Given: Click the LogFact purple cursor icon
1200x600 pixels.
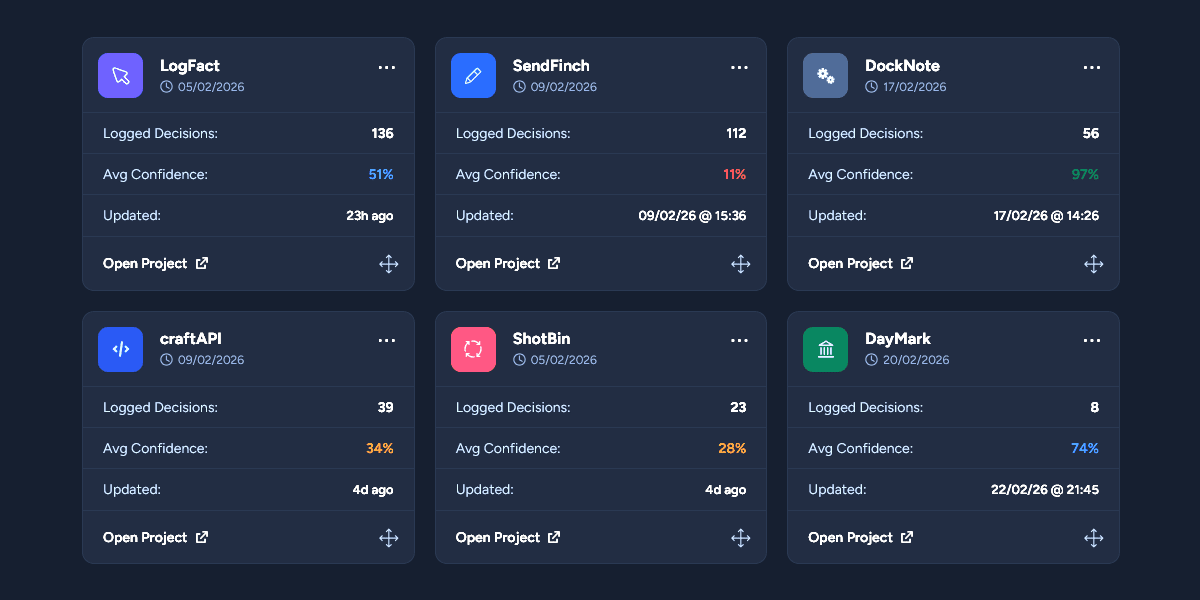Looking at the screenshot, I should pos(120,76).
